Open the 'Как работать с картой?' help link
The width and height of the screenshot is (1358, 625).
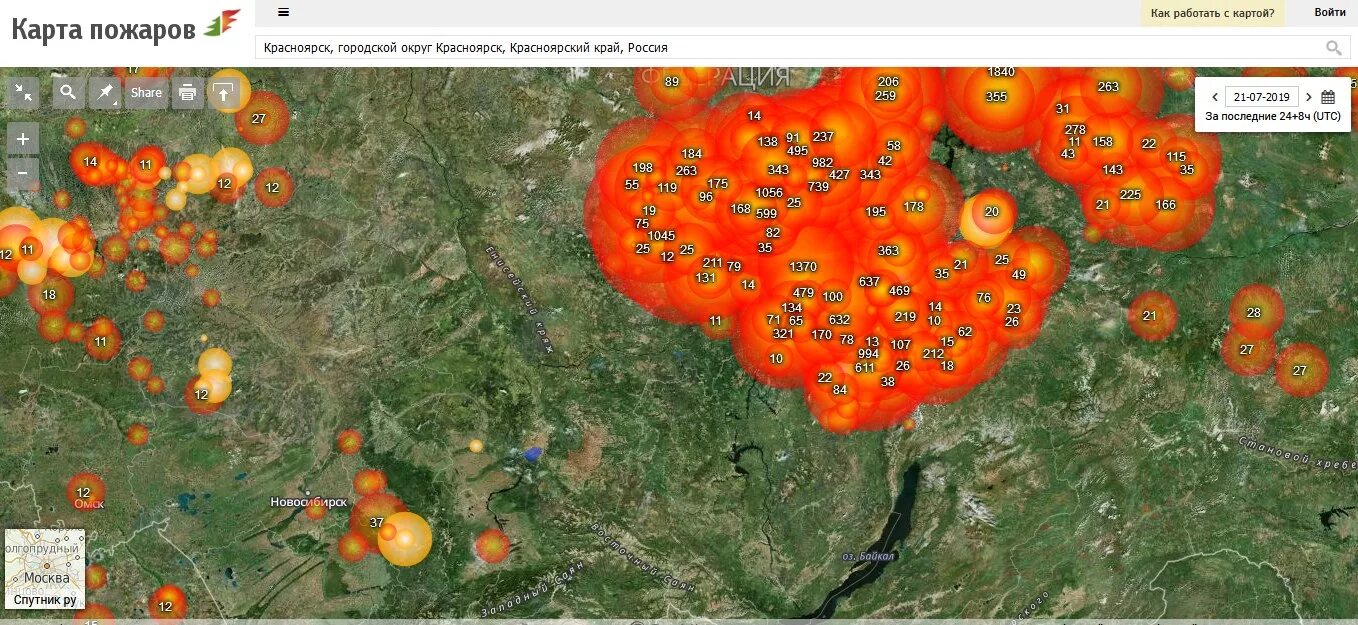click(1212, 13)
